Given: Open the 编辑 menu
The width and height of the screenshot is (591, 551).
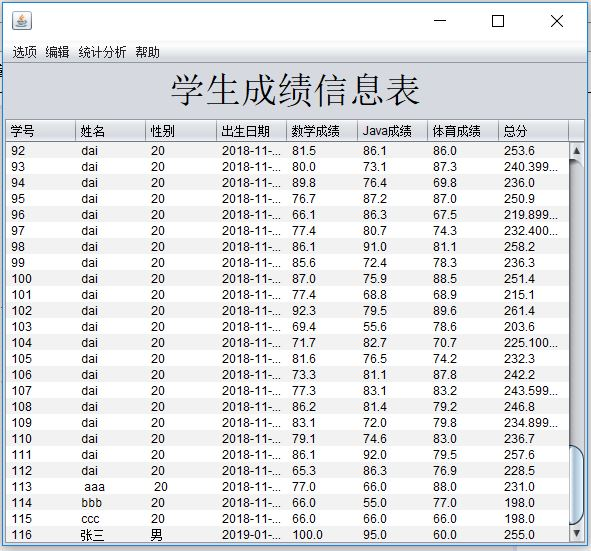Looking at the screenshot, I should (57, 52).
